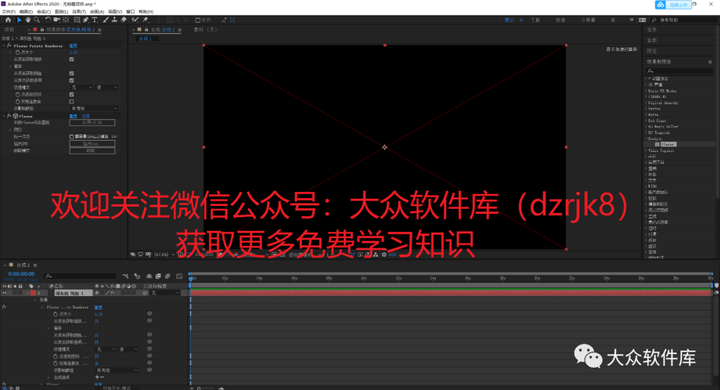Click the stopwatch for 点大小 in Effect Controls
Viewport: 720px width, 390px height.
17,52
